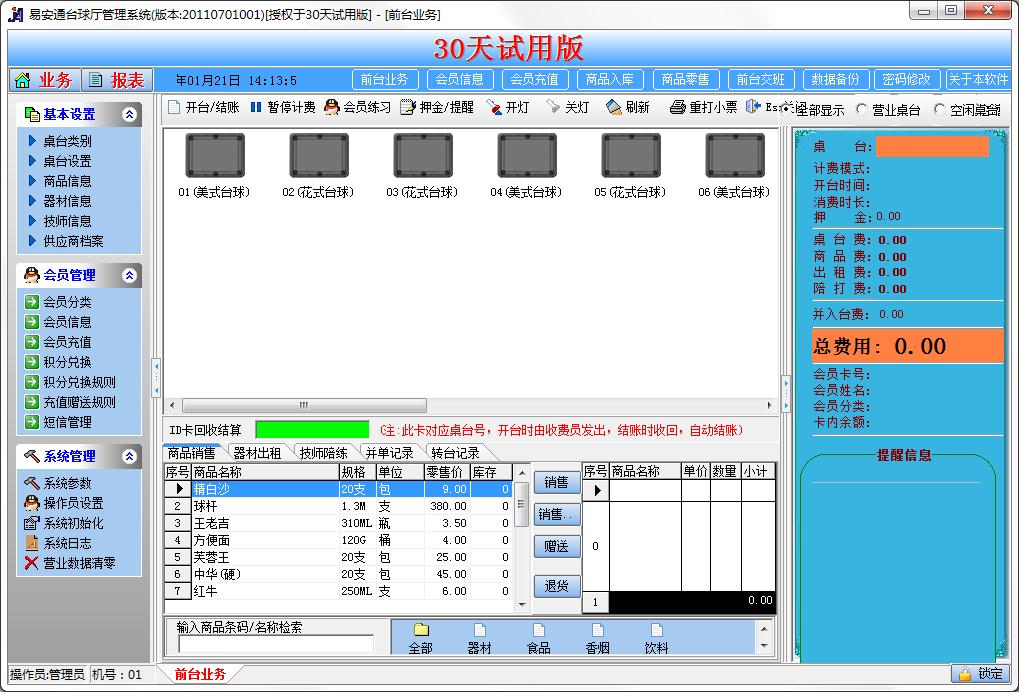Click the 赠送 gift button
1019x692 pixels.
pos(556,546)
